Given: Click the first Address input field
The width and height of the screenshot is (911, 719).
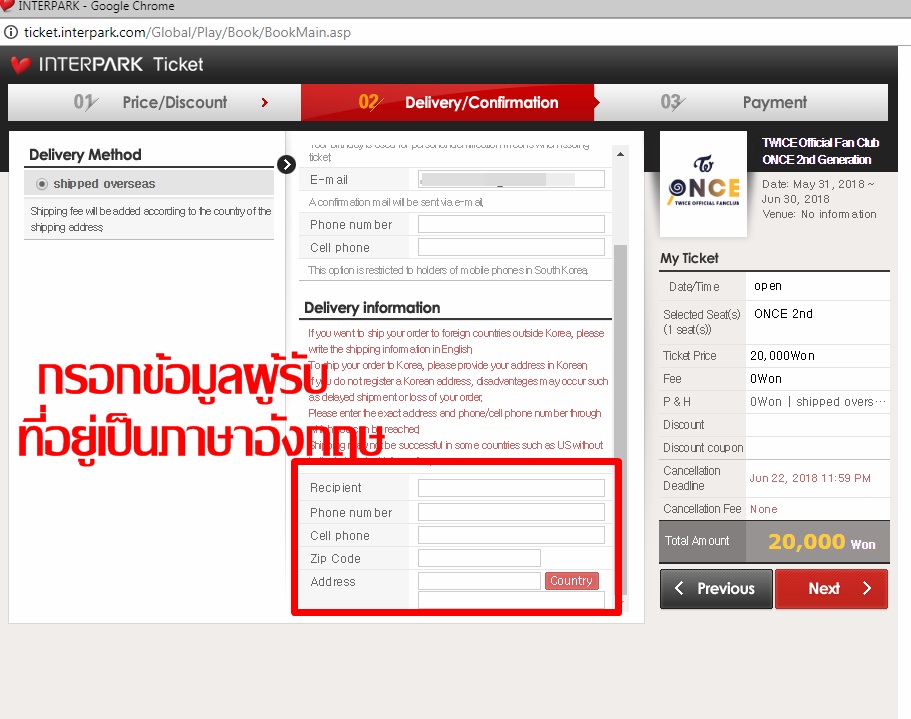Looking at the screenshot, I should (x=479, y=581).
